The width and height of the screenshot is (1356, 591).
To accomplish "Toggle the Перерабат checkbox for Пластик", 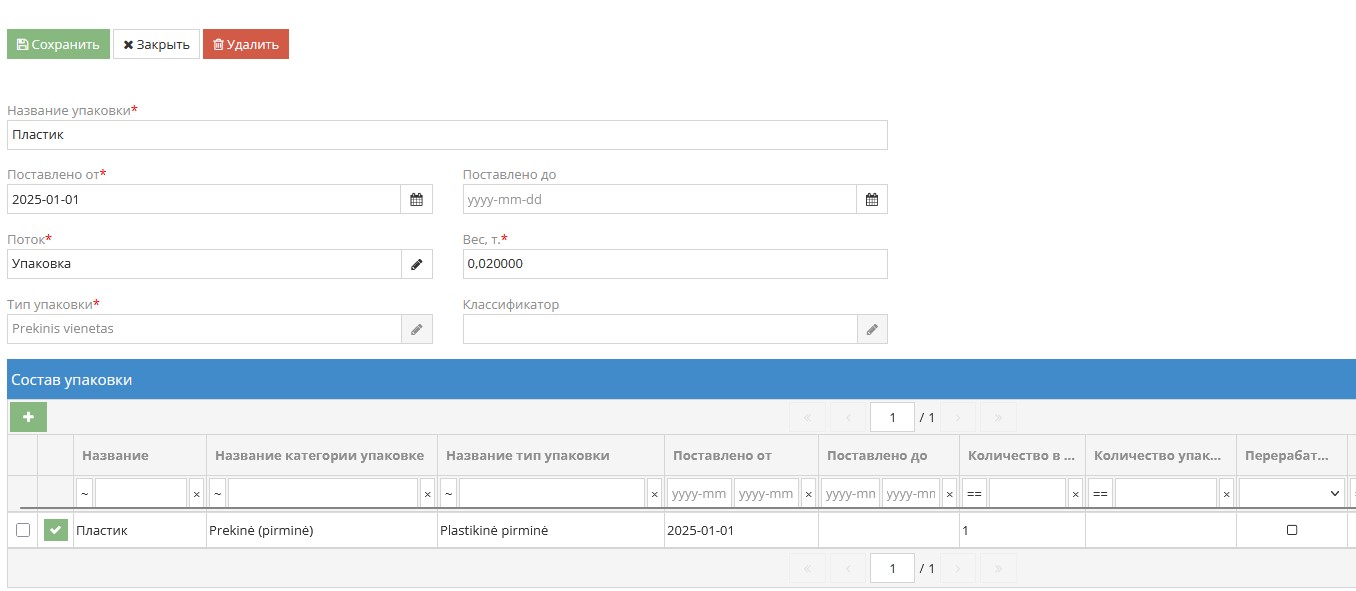I will coord(1290,530).
